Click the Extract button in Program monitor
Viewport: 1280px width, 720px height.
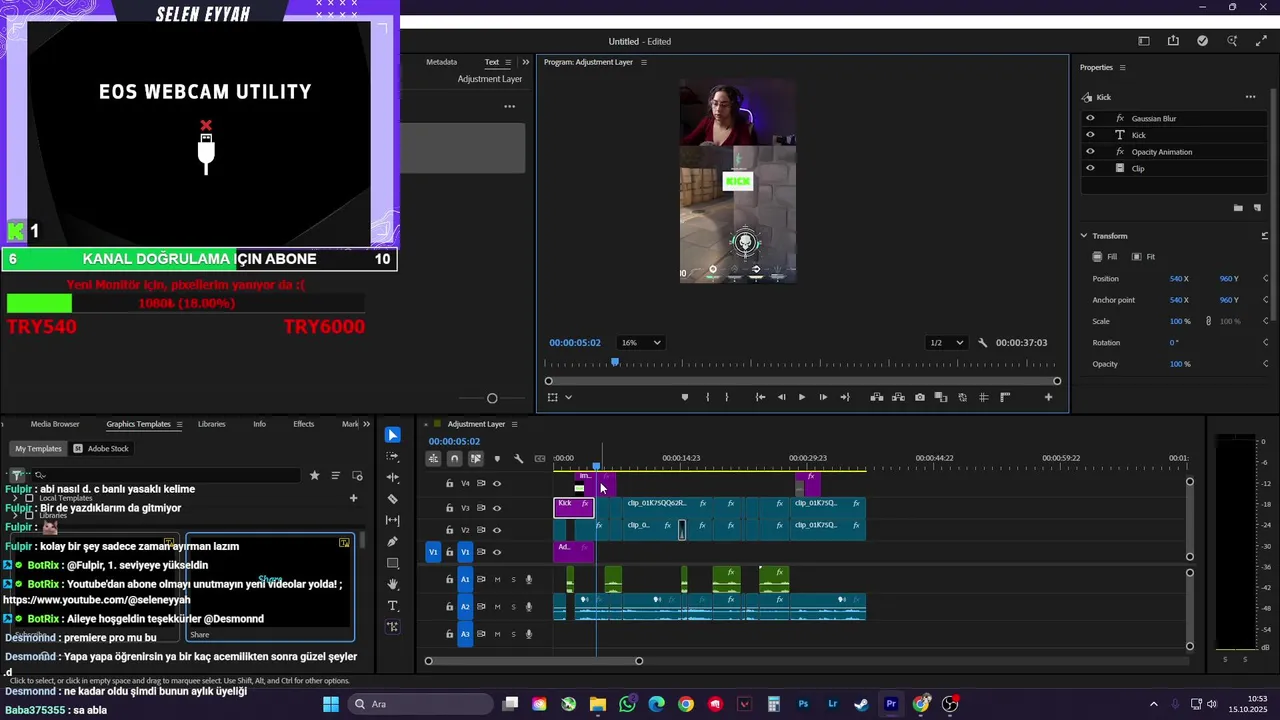pos(898,397)
